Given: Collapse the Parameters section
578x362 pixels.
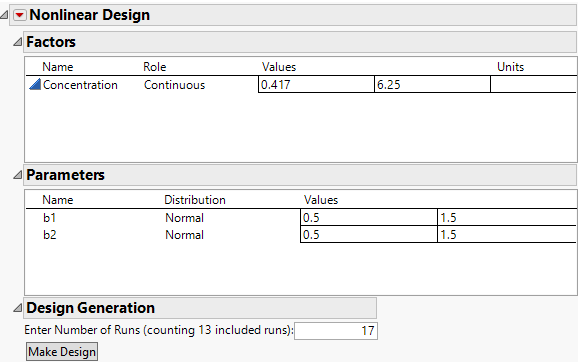Looking at the screenshot, I should (18, 175).
